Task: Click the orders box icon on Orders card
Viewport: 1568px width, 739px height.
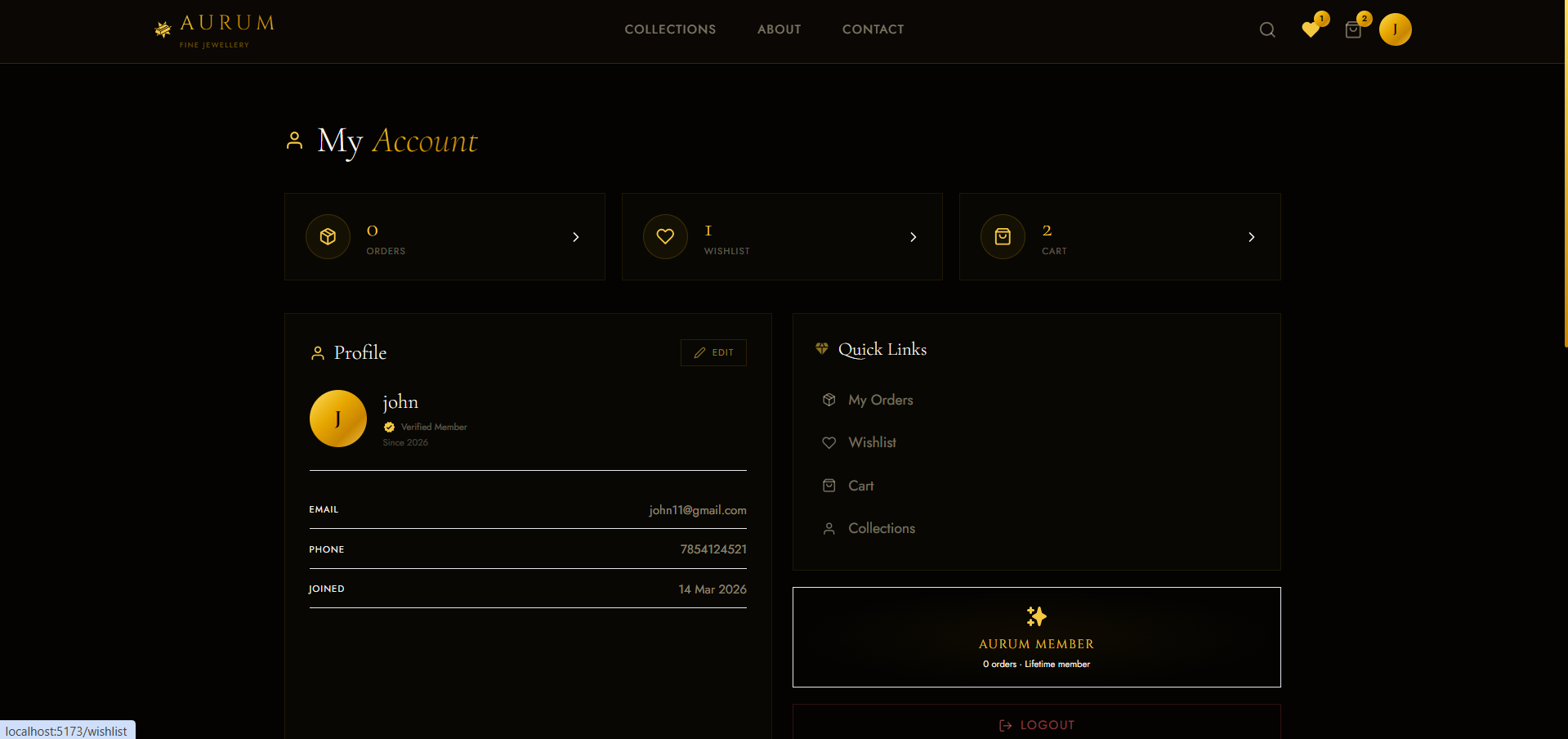Action: [327, 236]
